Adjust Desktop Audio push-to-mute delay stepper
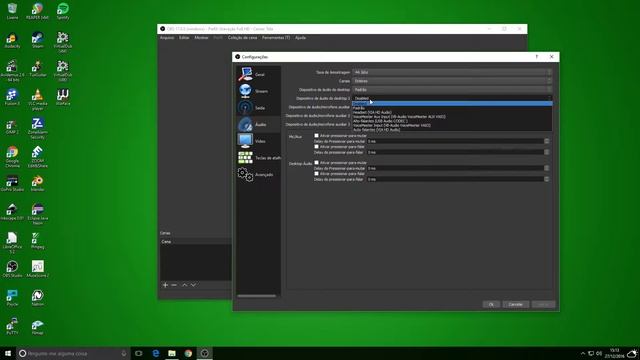640x360 pixels. (547, 168)
